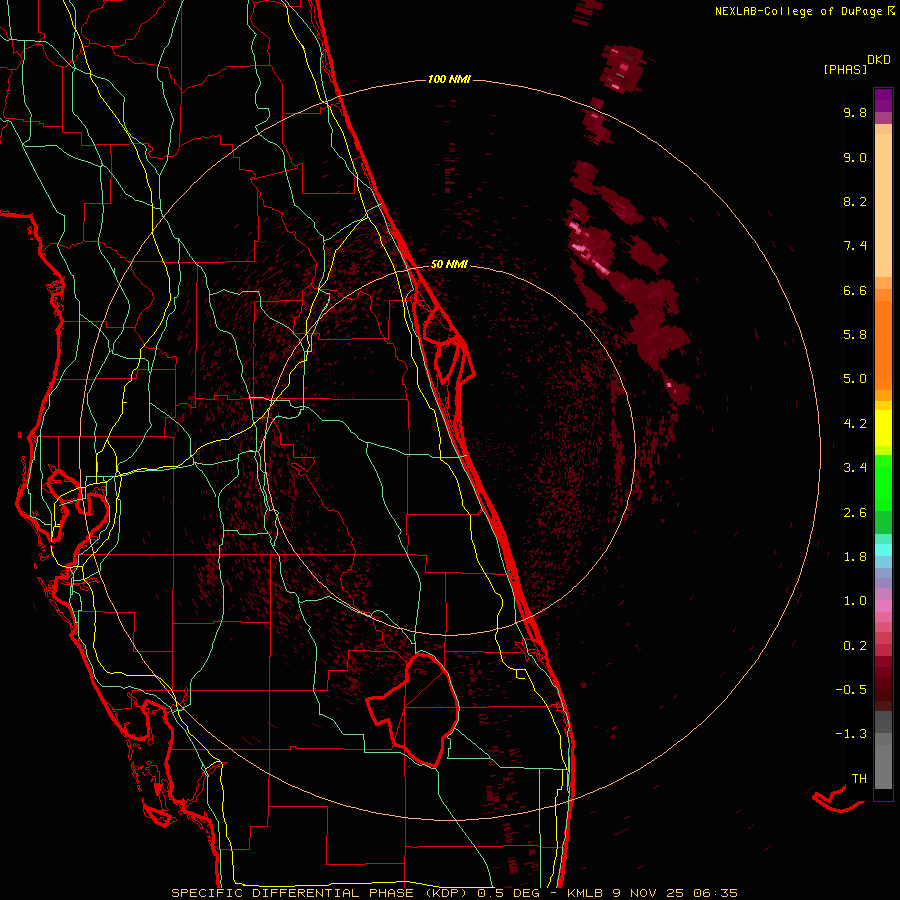Pick the yellow segment of the color scale

click(x=883, y=428)
